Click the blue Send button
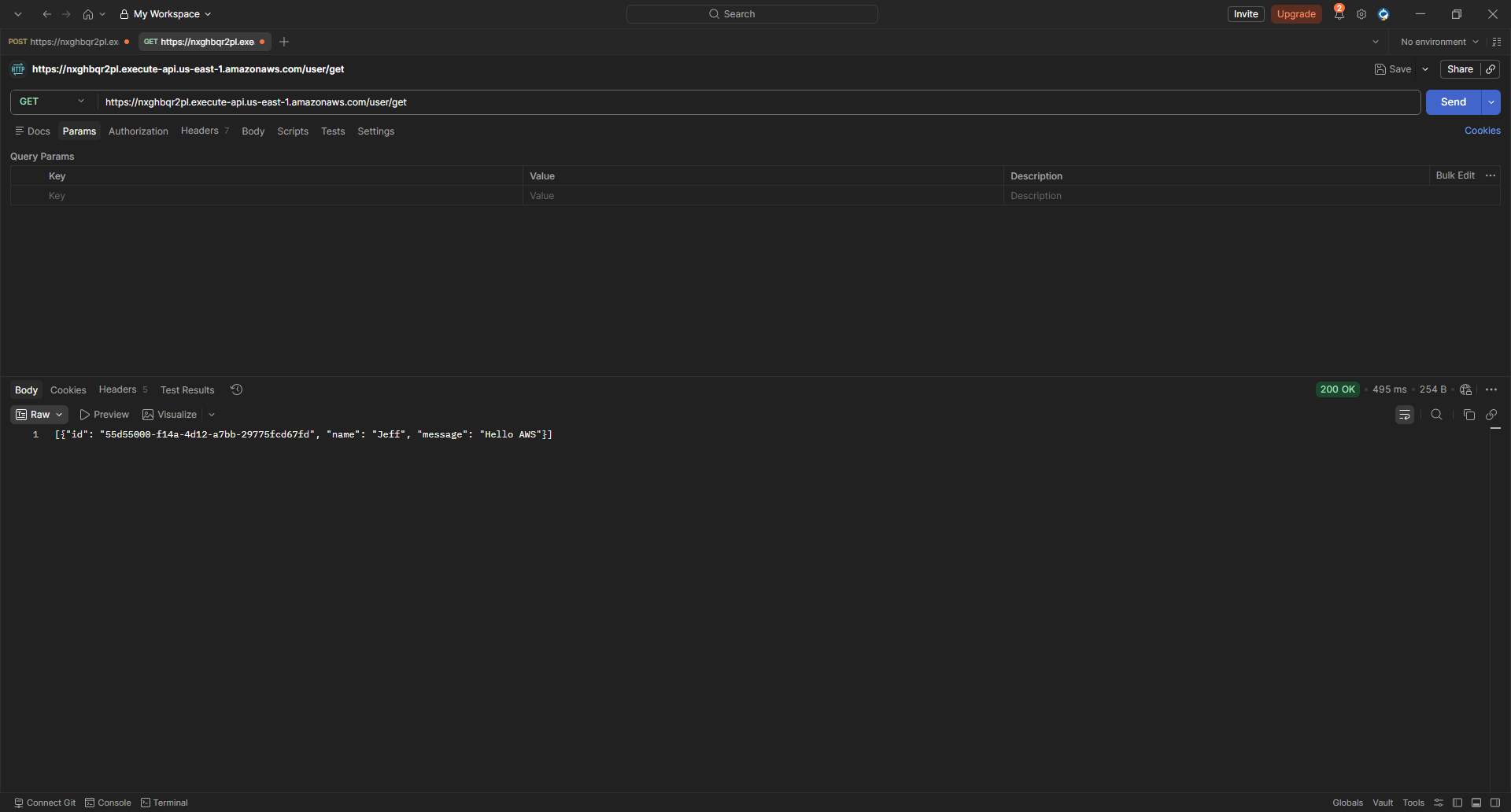This screenshot has width=1511, height=812. (x=1454, y=102)
